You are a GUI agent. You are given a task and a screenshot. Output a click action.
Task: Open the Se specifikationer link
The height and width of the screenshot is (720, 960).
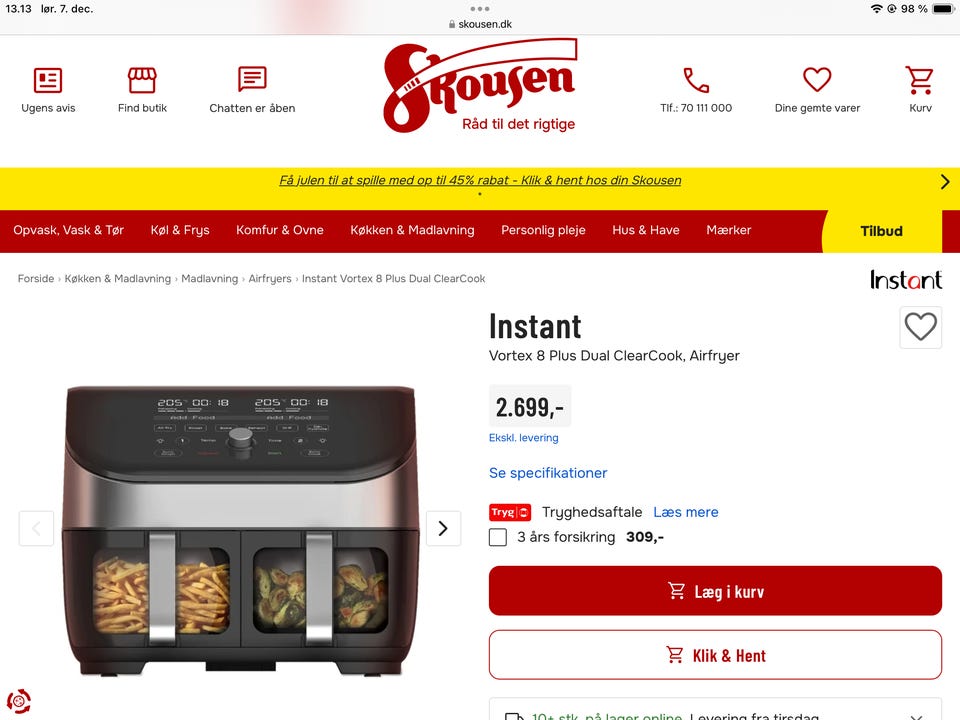tap(548, 473)
